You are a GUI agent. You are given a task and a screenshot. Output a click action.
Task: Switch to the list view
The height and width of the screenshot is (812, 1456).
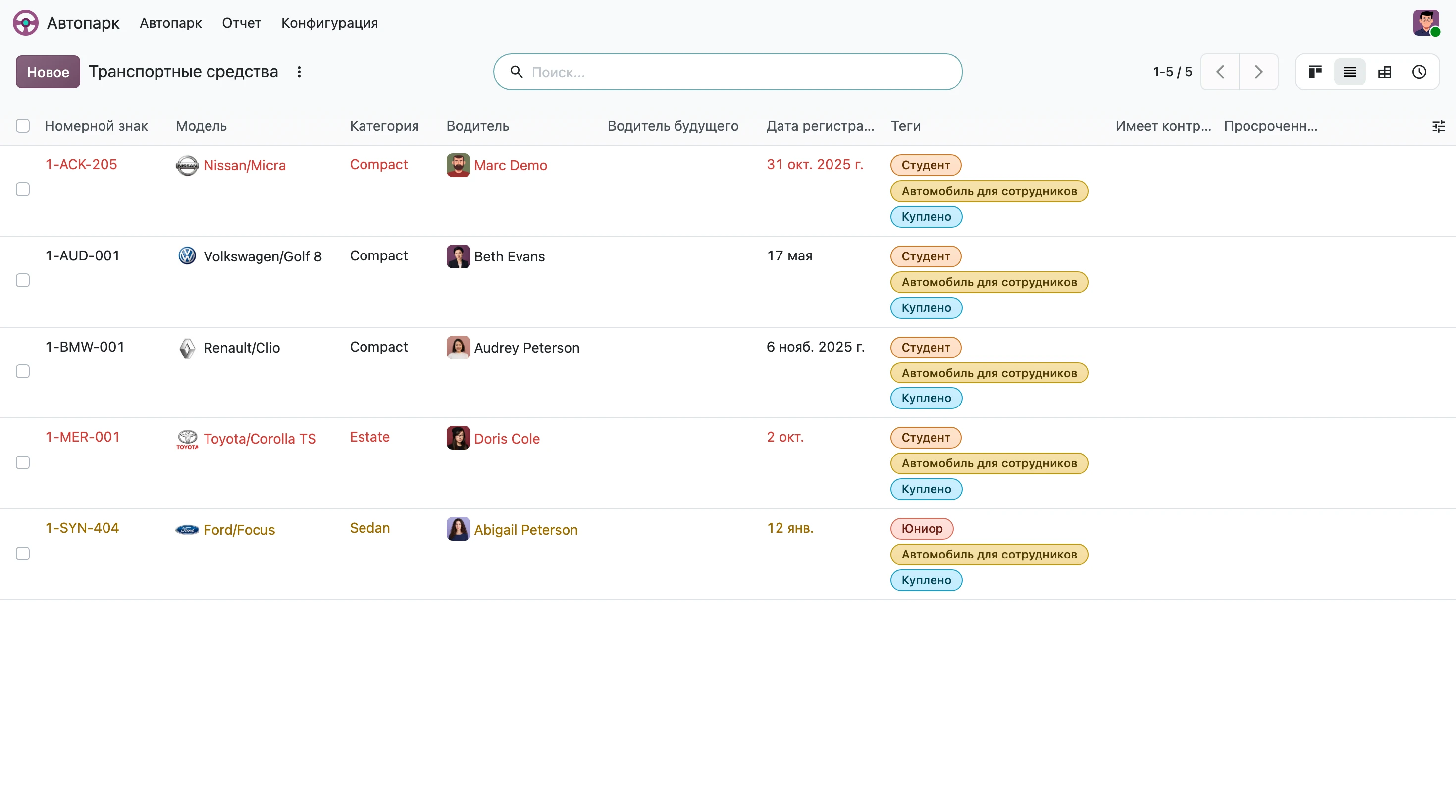point(1350,72)
